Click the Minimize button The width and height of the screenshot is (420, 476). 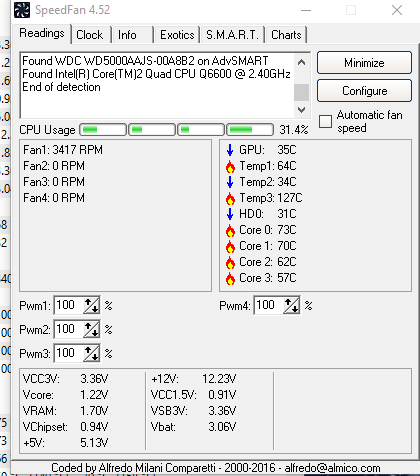(x=364, y=63)
